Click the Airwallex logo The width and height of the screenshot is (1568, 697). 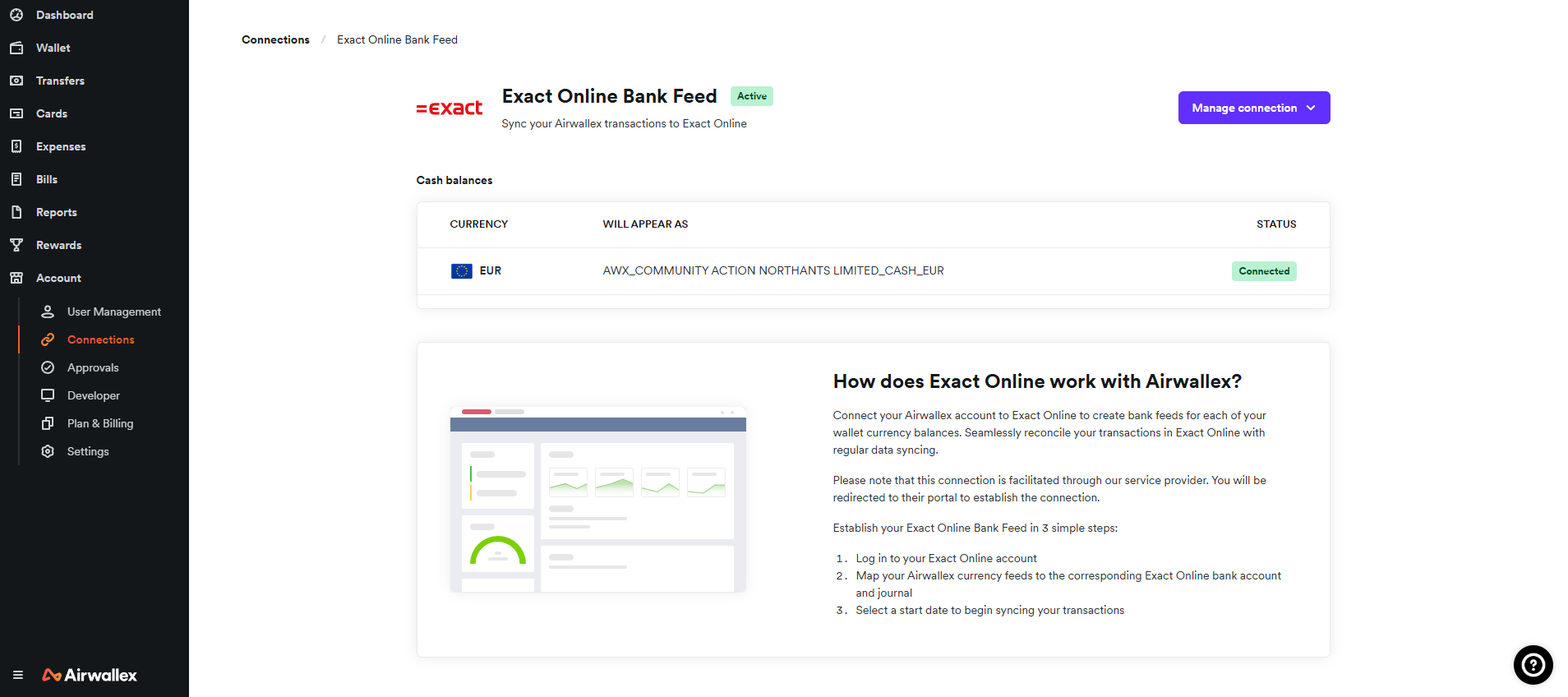(x=90, y=675)
